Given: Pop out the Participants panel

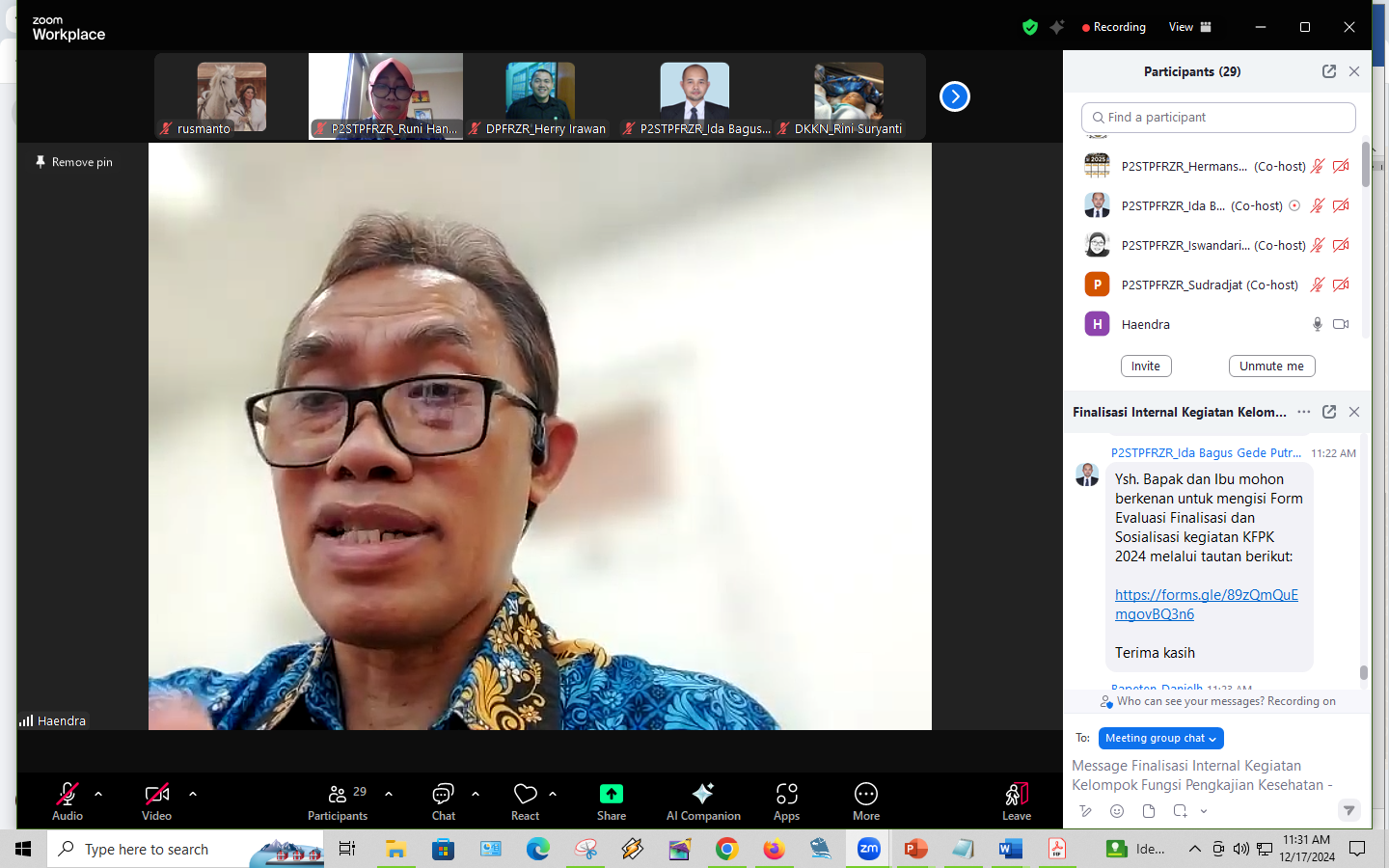Looking at the screenshot, I should [1328, 71].
